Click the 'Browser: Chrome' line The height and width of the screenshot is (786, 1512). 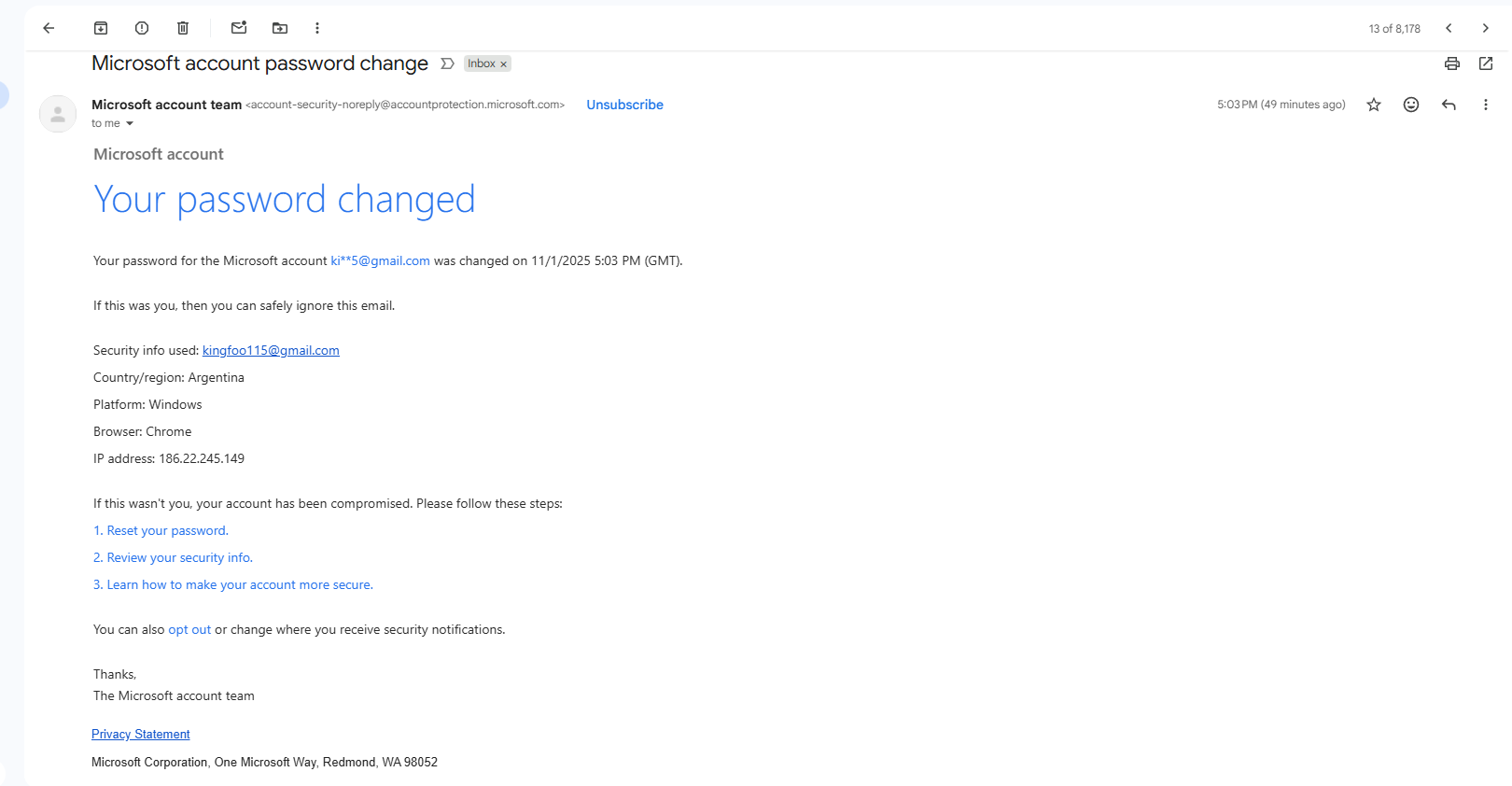(x=142, y=431)
